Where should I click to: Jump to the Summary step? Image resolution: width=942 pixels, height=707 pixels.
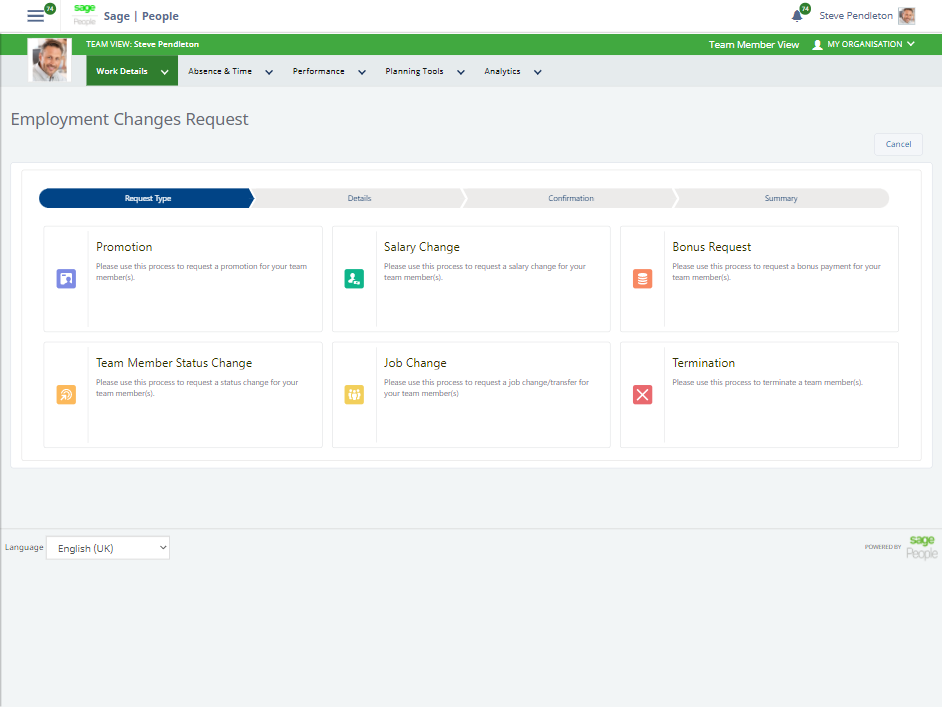pos(780,198)
